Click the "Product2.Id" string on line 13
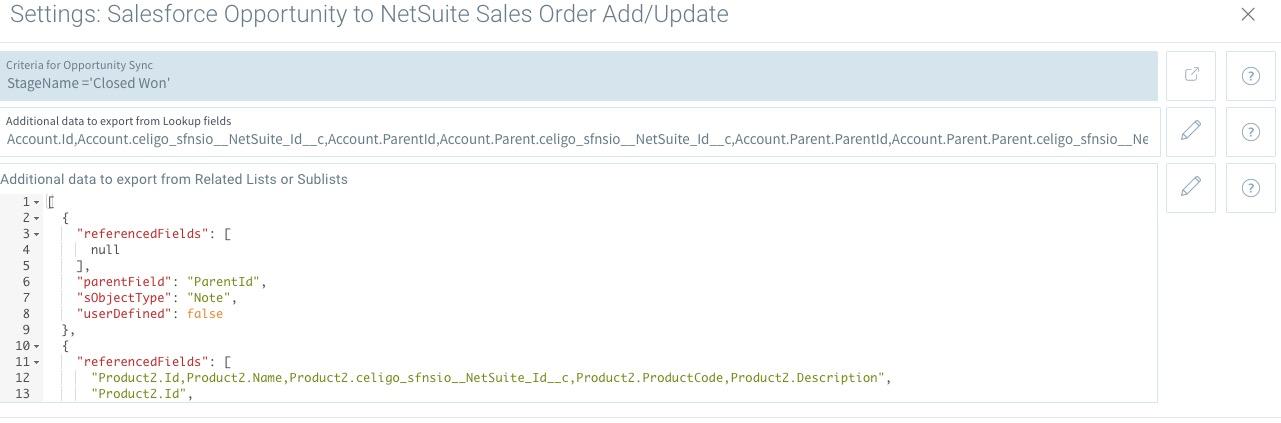The width and height of the screenshot is (1281, 423). coord(141,394)
